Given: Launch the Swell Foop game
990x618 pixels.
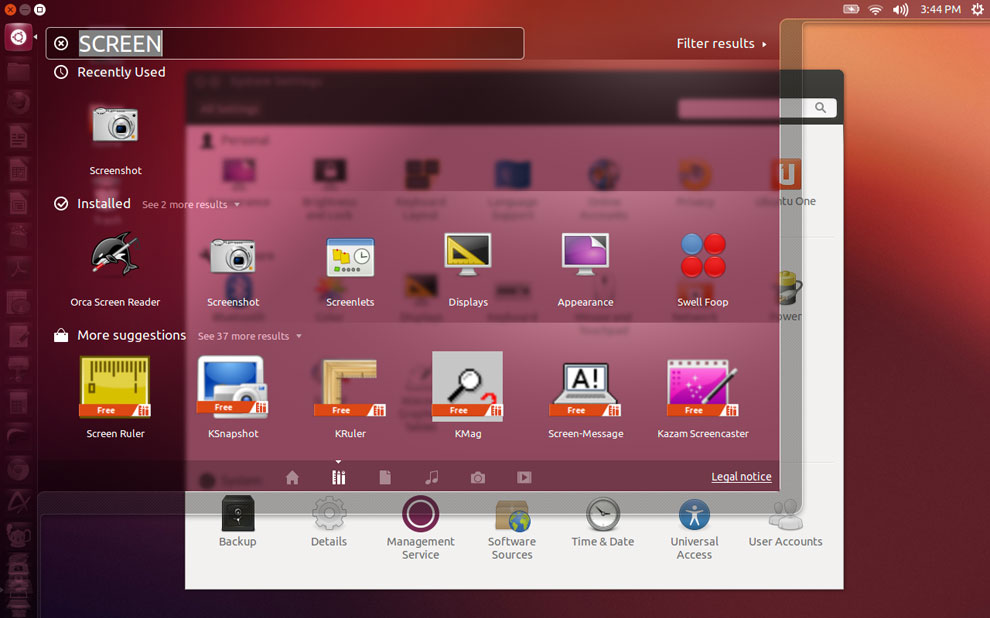Looking at the screenshot, I should coord(703,270).
